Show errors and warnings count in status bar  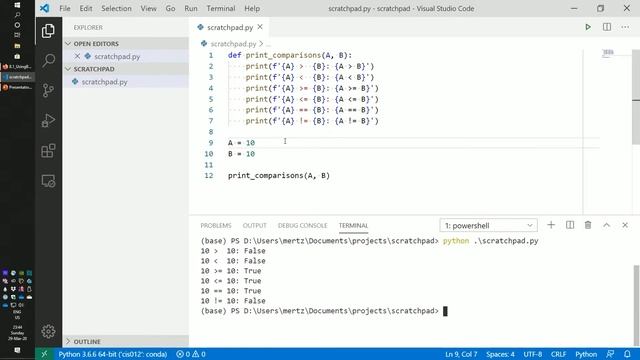coord(191,354)
